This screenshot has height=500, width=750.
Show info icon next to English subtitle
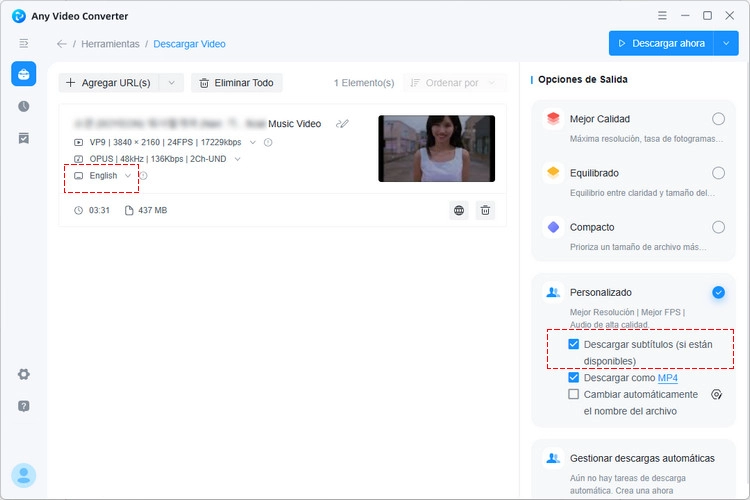[143, 176]
